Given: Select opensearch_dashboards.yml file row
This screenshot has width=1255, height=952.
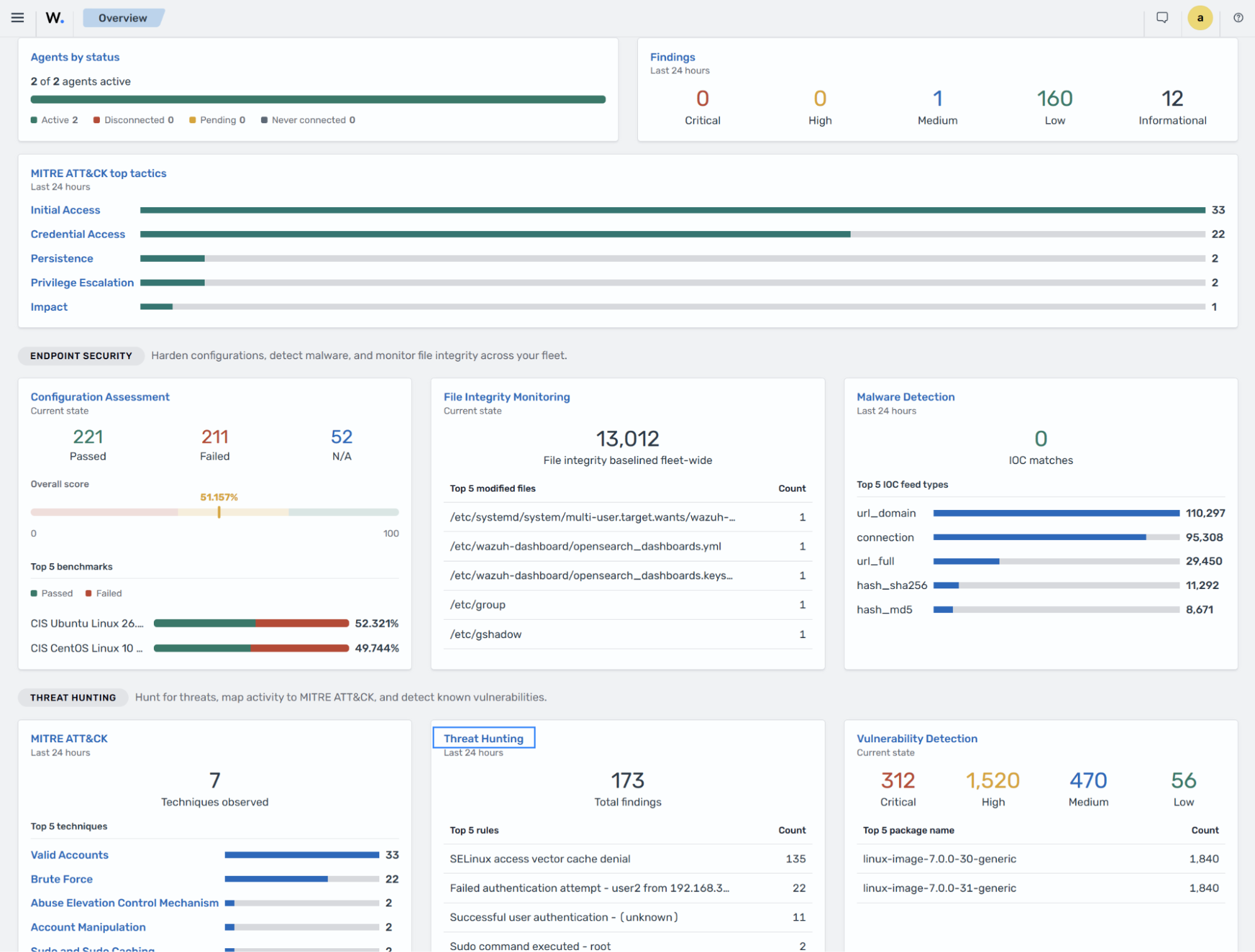Looking at the screenshot, I should pos(628,546).
